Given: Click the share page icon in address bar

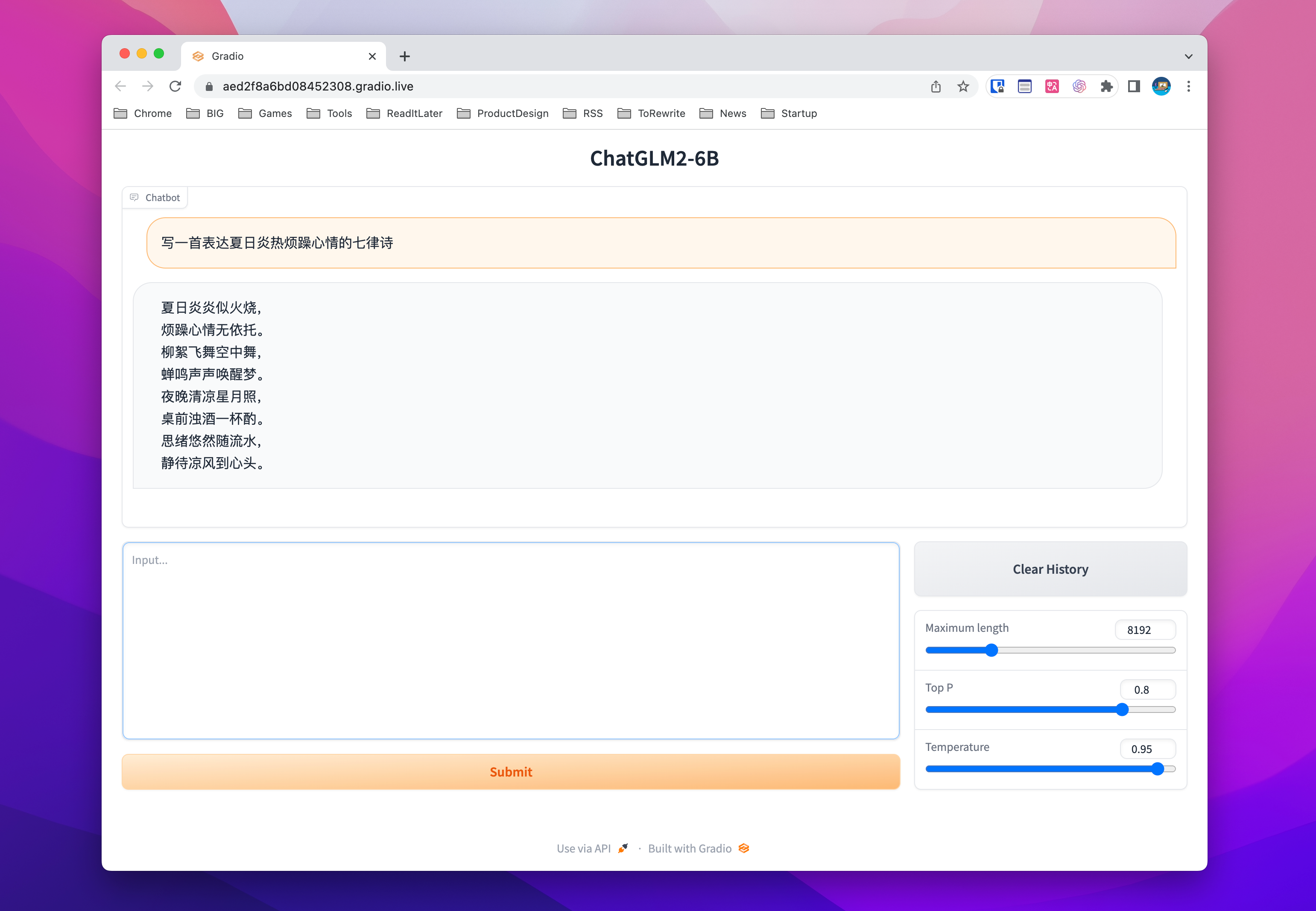Looking at the screenshot, I should click(x=935, y=86).
